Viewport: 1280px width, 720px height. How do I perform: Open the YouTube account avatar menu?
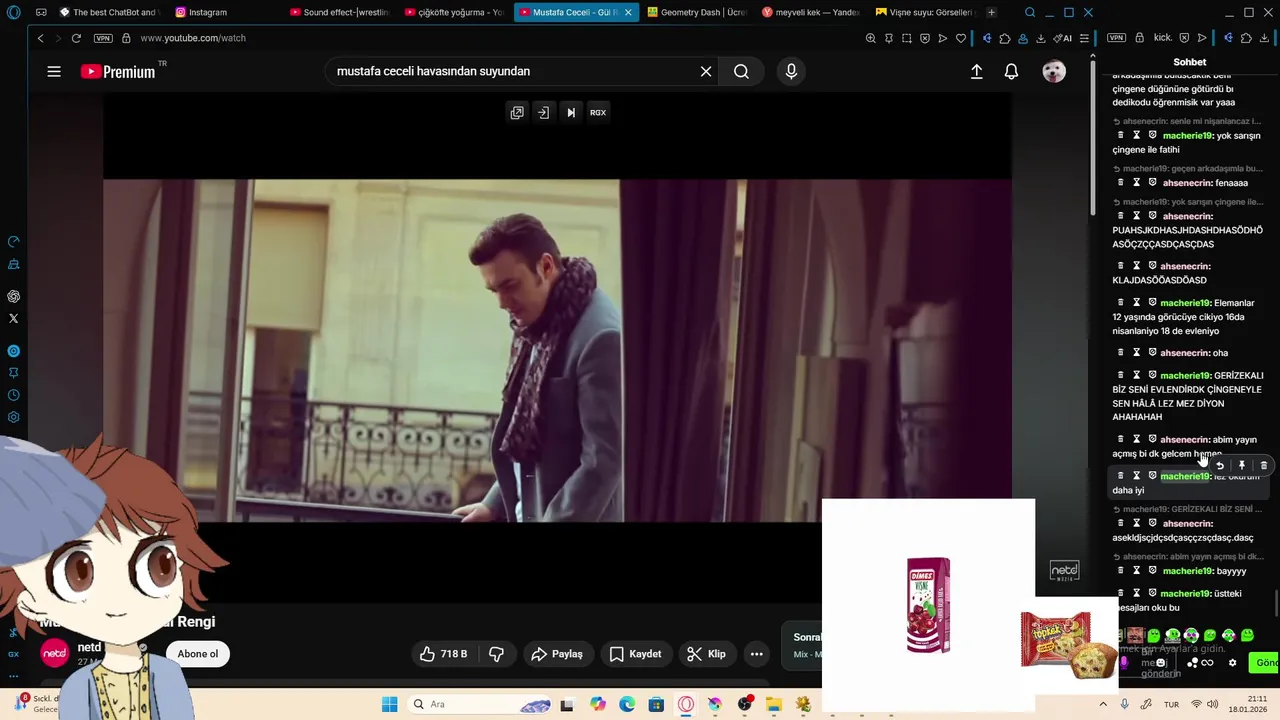1054,71
